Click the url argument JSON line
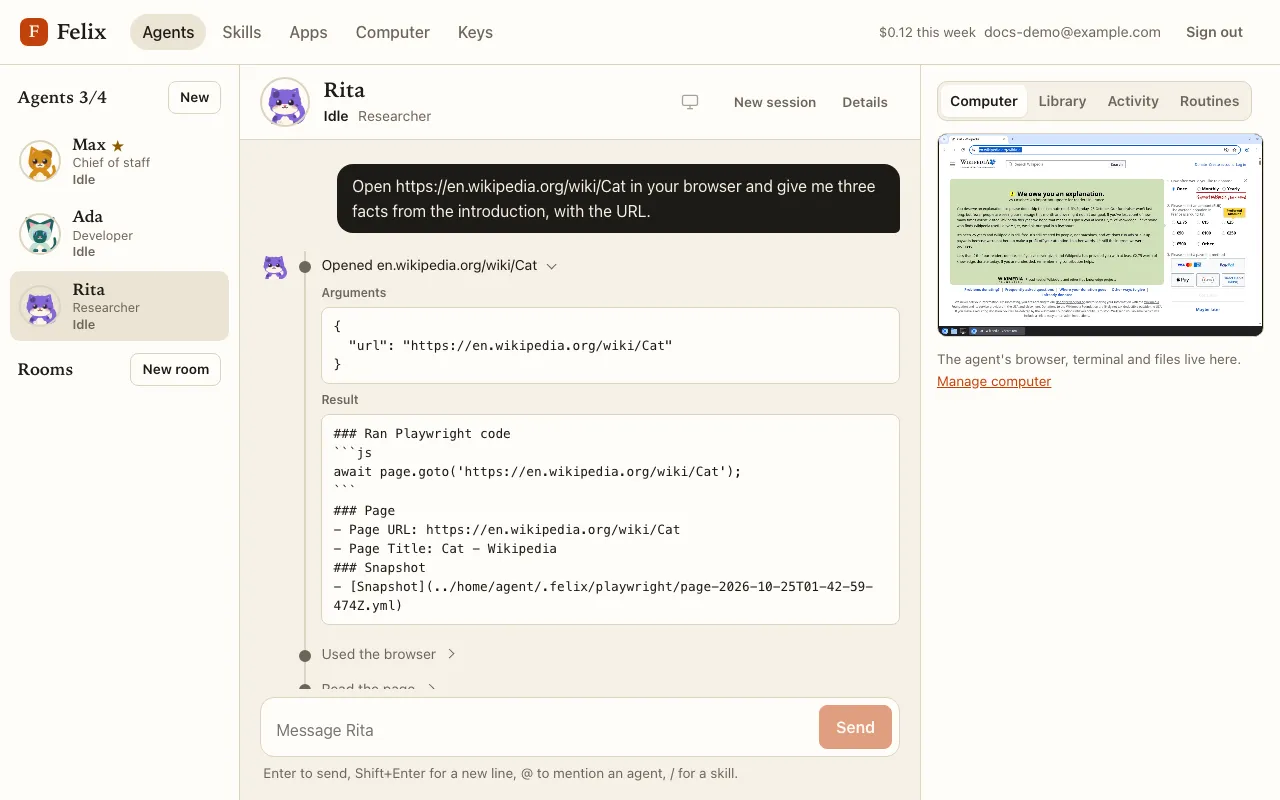Viewport: 1280px width, 800px height. click(x=510, y=345)
